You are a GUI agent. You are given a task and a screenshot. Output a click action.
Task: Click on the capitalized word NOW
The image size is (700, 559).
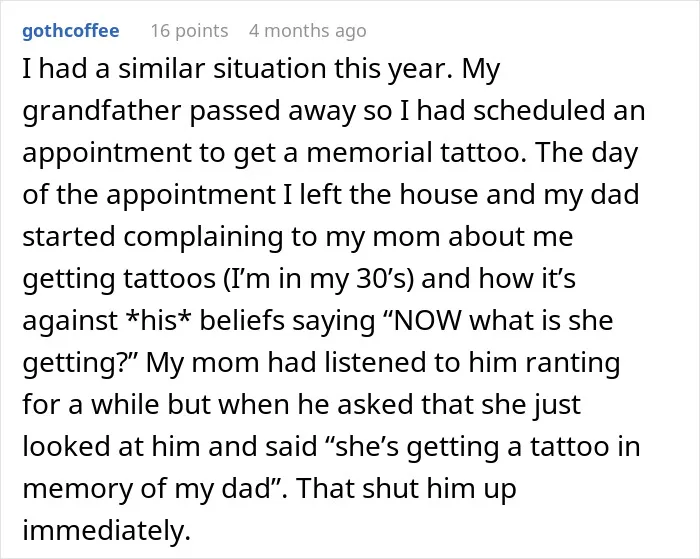coord(426,320)
